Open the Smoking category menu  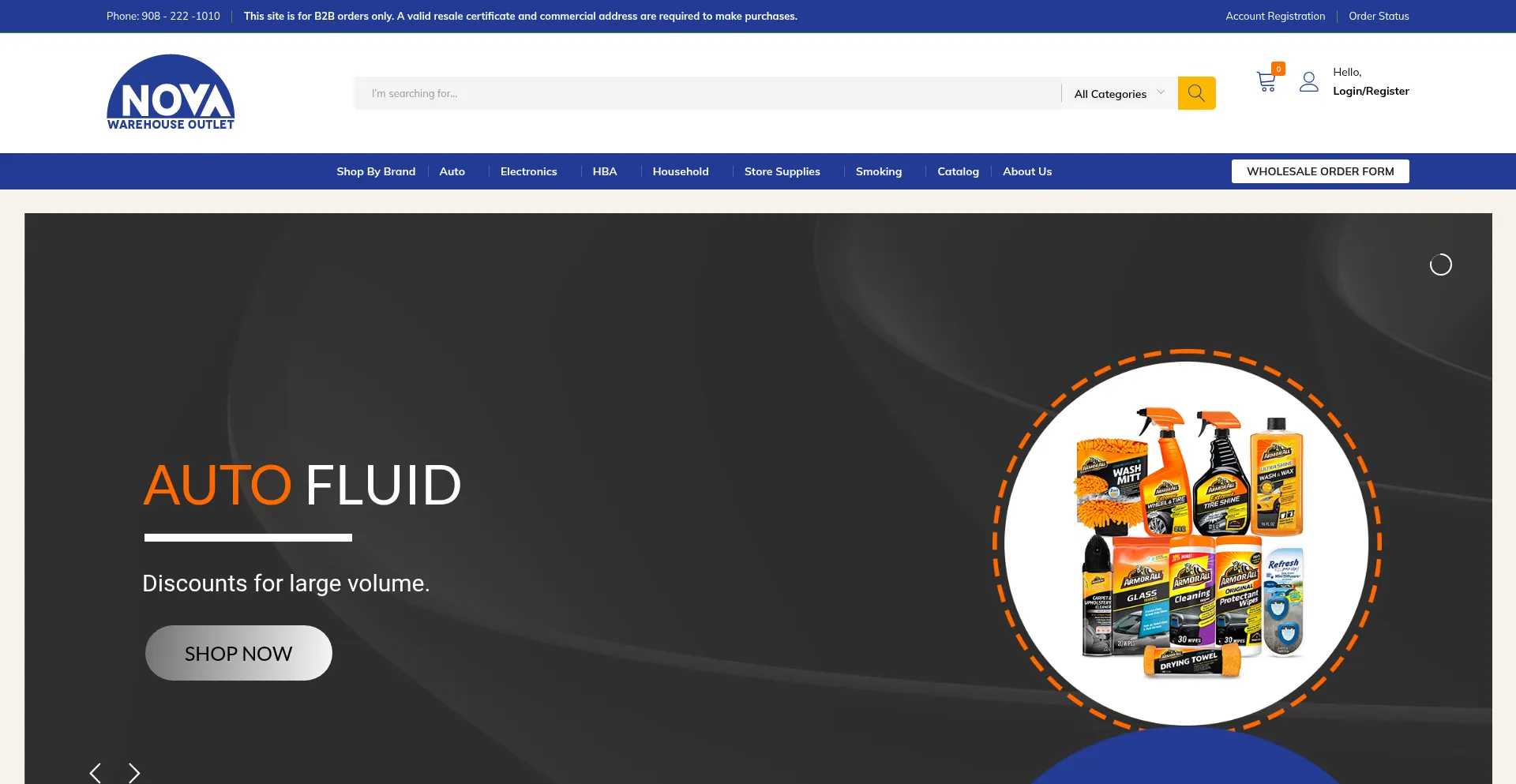(879, 171)
